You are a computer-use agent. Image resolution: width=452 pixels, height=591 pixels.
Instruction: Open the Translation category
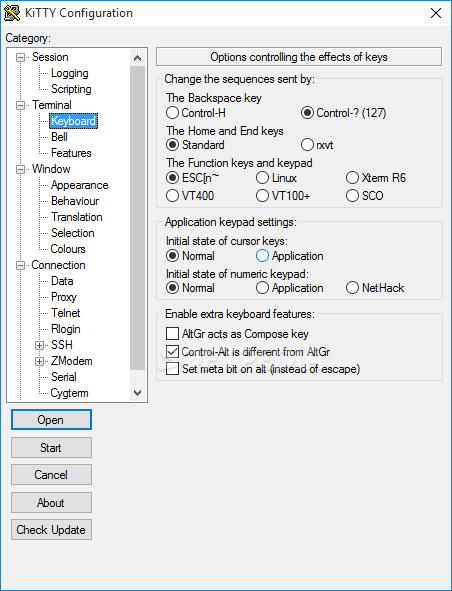(77, 217)
